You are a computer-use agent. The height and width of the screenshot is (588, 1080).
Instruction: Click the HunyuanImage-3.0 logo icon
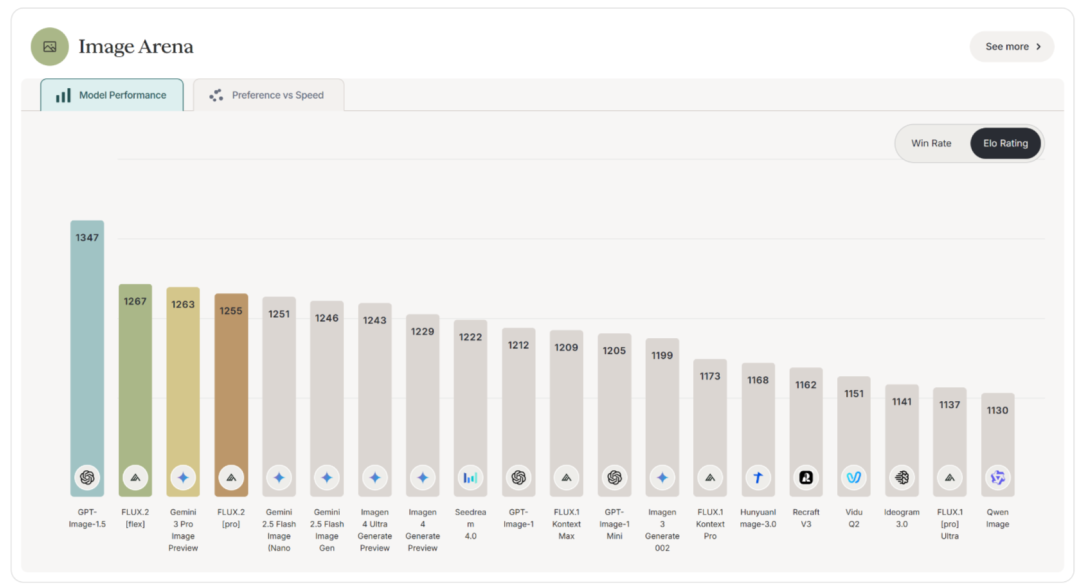coord(758,477)
